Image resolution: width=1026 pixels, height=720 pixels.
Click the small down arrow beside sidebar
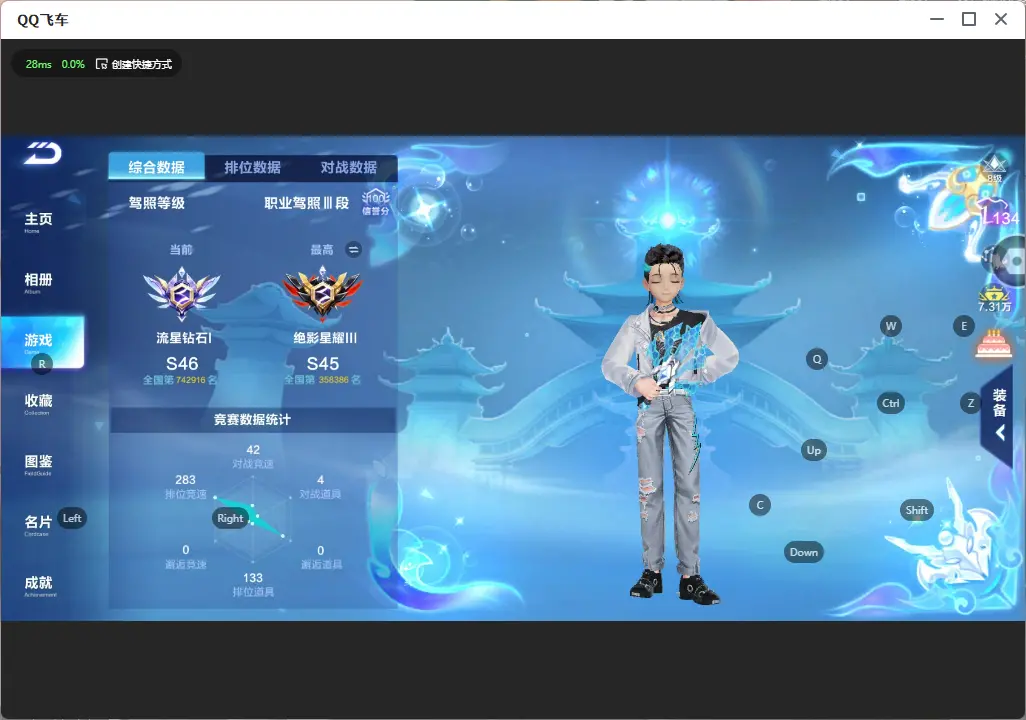point(99,426)
